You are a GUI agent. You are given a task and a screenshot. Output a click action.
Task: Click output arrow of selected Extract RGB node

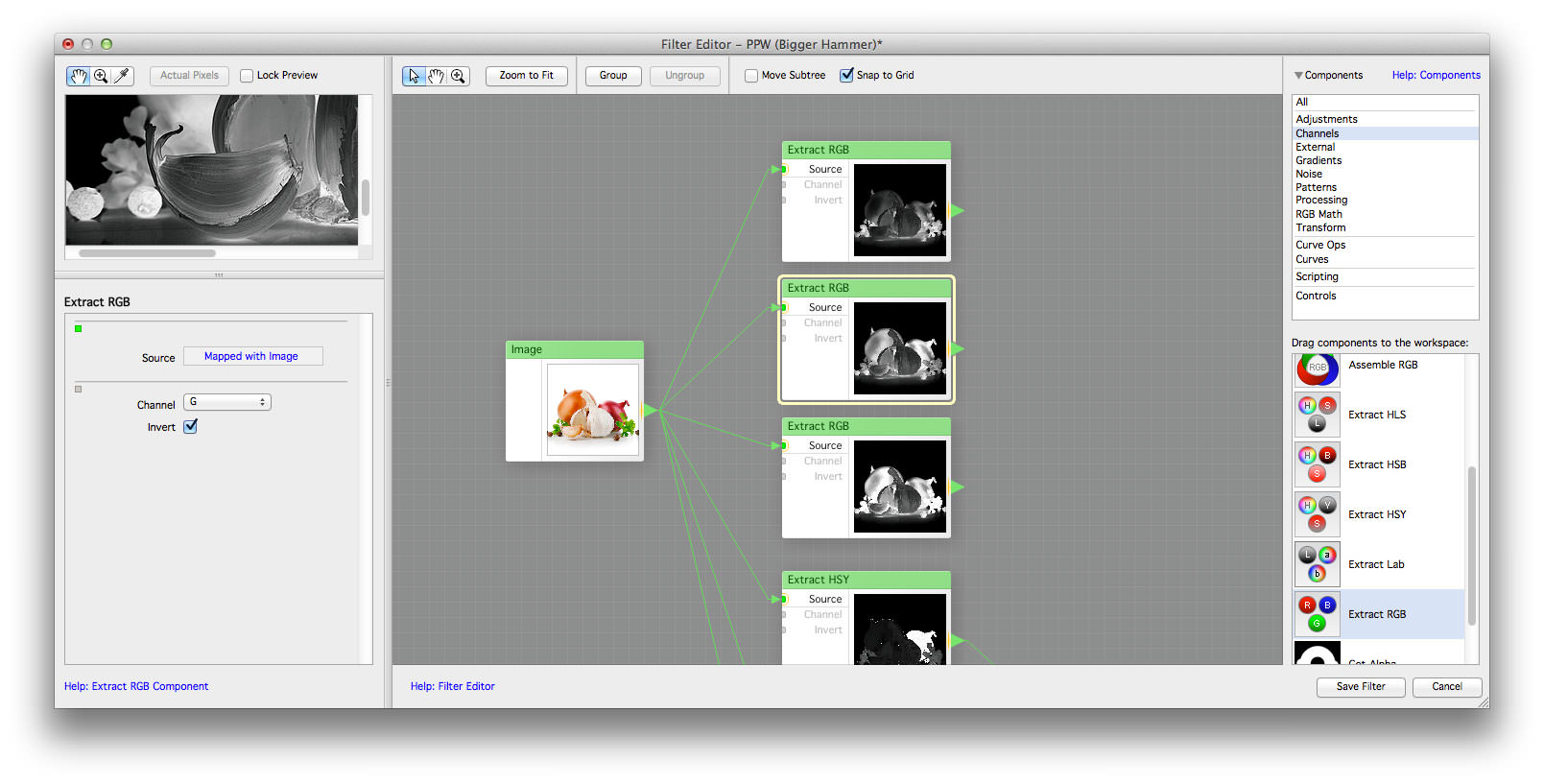tap(957, 348)
